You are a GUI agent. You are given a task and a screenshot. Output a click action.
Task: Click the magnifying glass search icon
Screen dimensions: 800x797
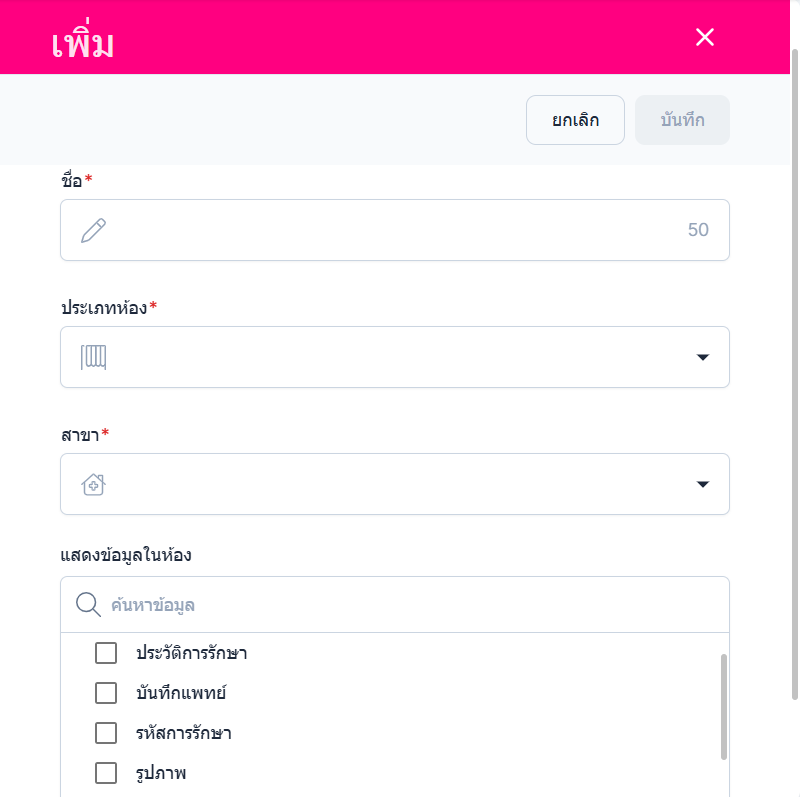tap(89, 605)
